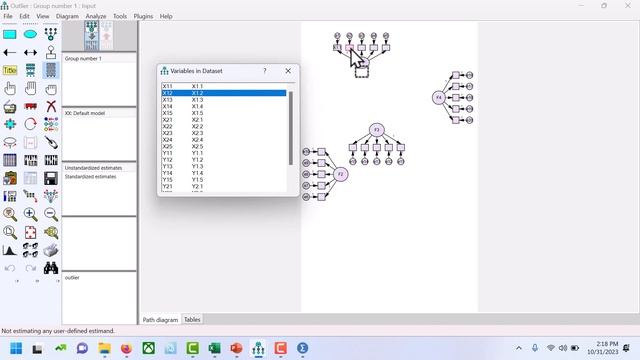Select variable Y15 in the dataset list
The height and width of the screenshot is (360, 640).
click(x=224, y=180)
